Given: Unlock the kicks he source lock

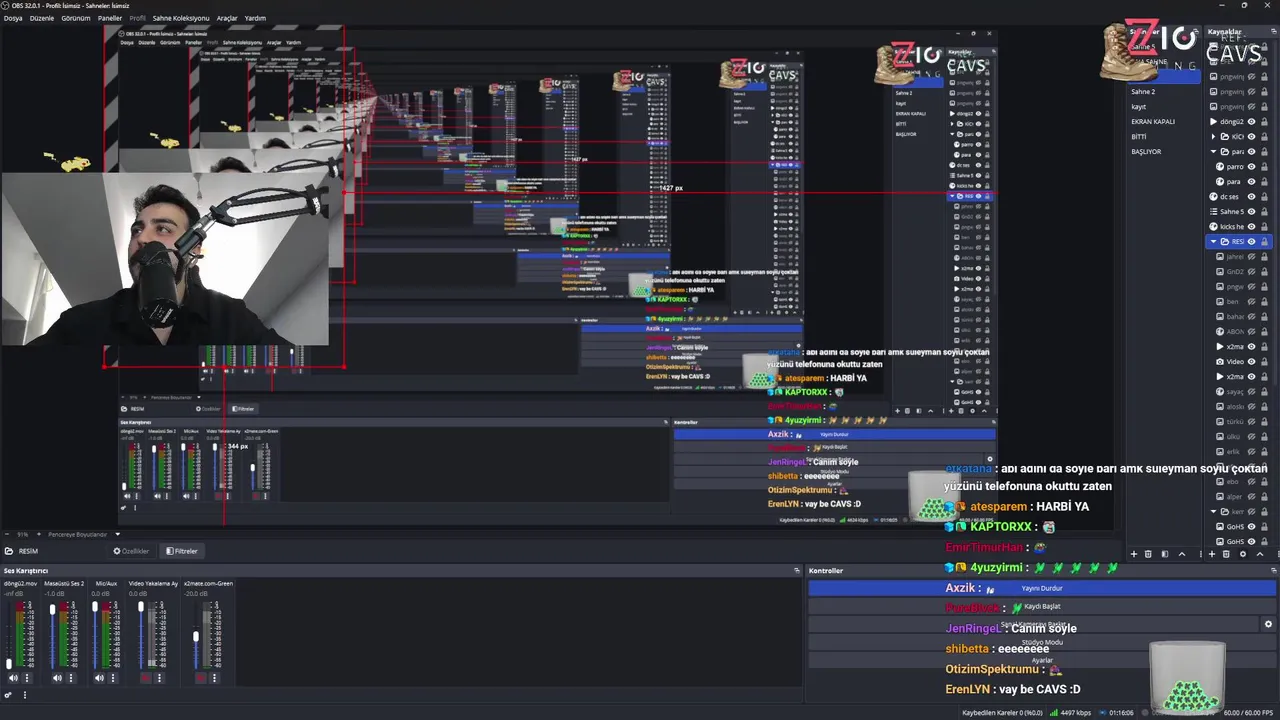Looking at the screenshot, I should [x=1264, y=227].
